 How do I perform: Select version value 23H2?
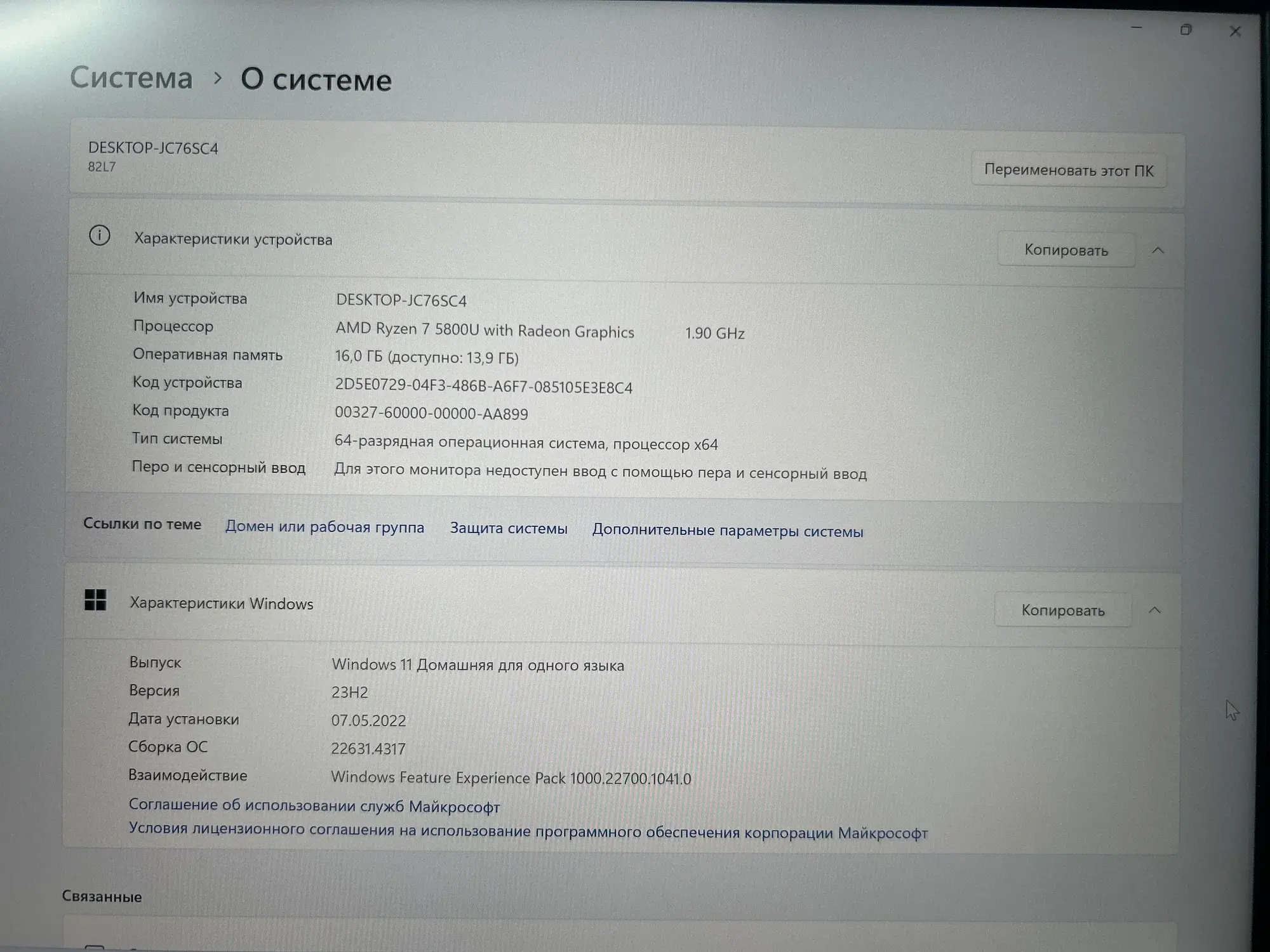[x=349, y=692]
